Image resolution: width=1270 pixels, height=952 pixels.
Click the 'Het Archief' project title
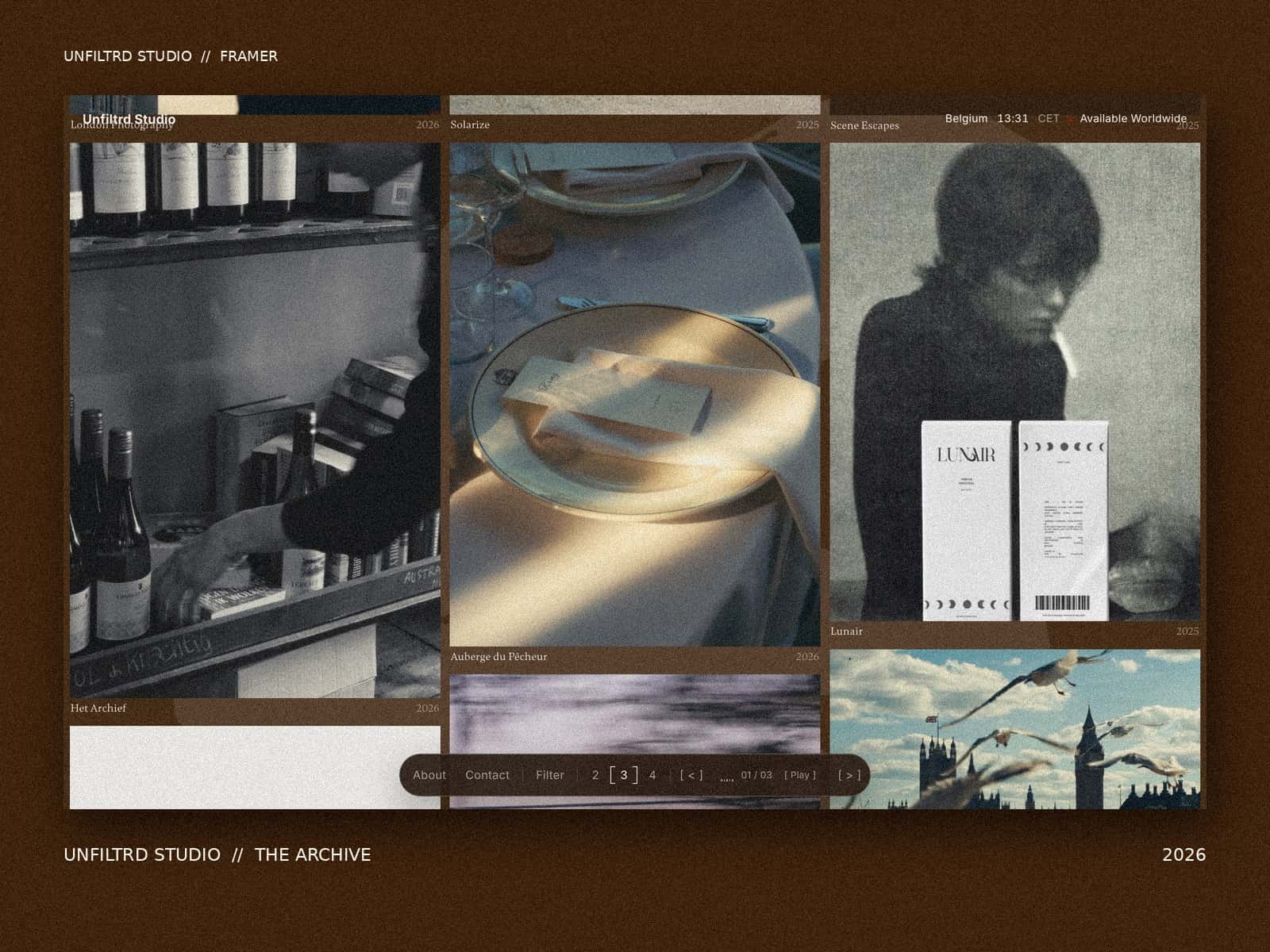[98, 708]
